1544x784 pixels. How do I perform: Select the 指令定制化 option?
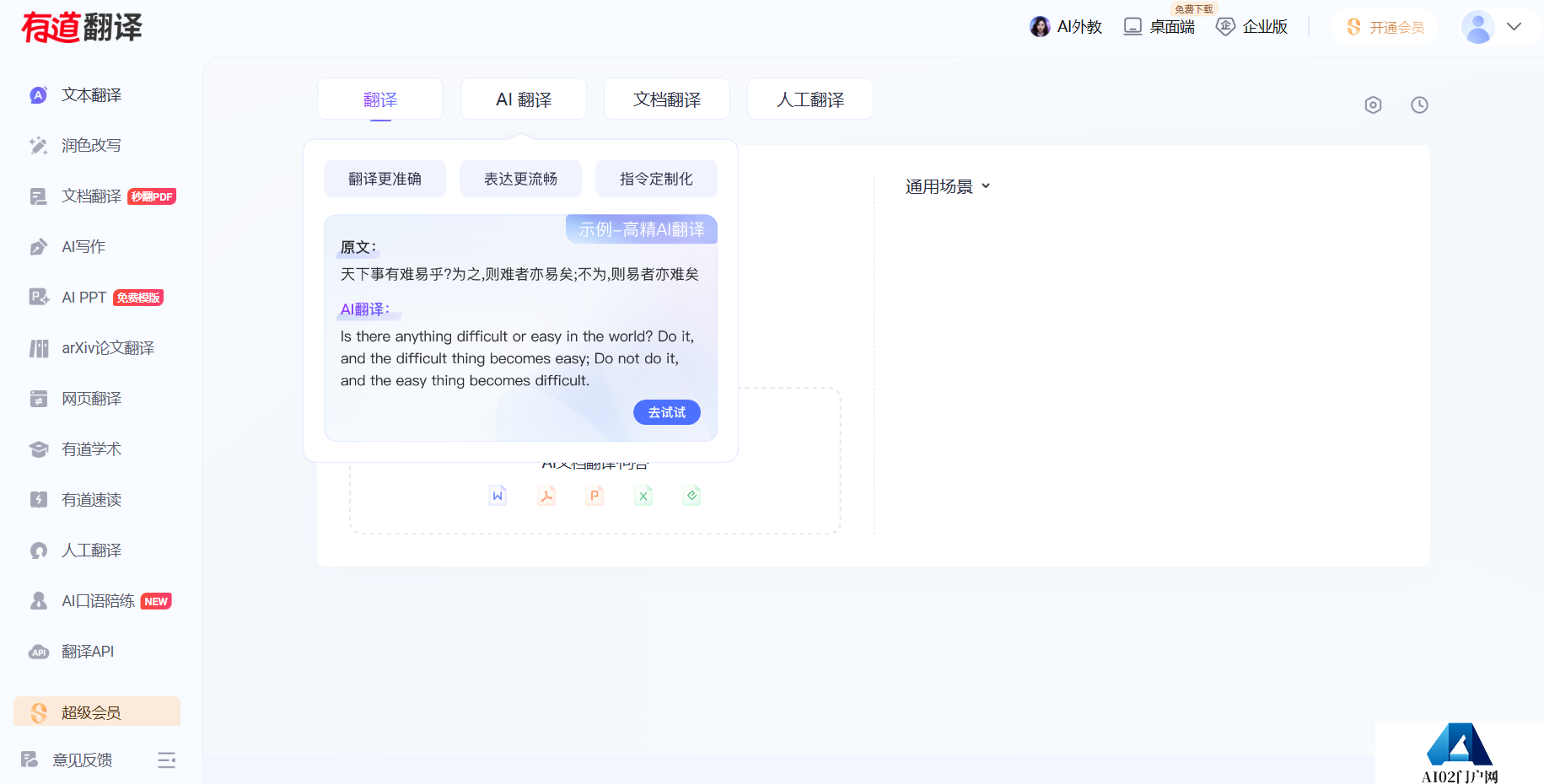click(656, 179)
